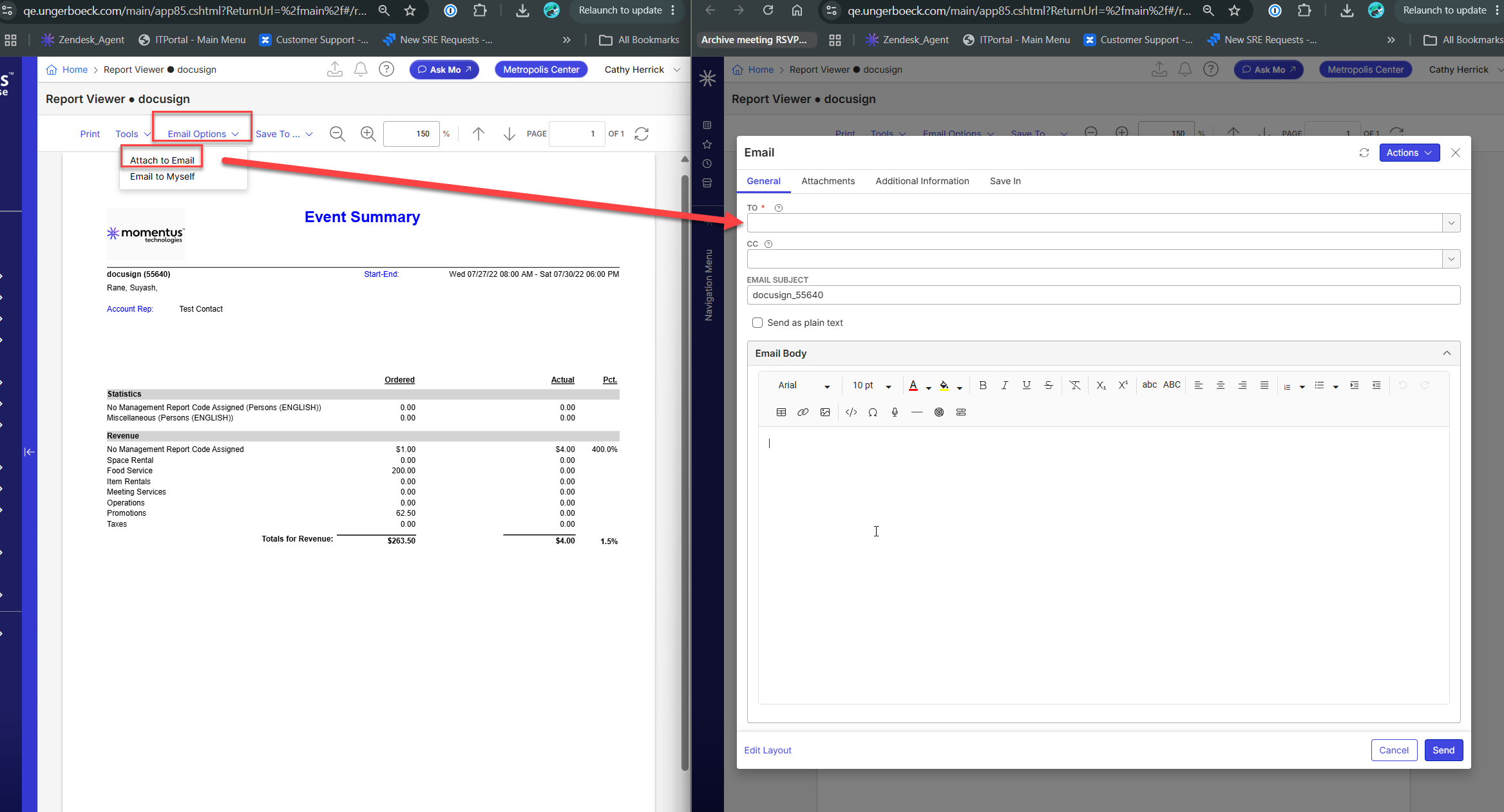
Task: Choose Attach to Email menu option
Action: pyautogui.click(x=162, y=160)
